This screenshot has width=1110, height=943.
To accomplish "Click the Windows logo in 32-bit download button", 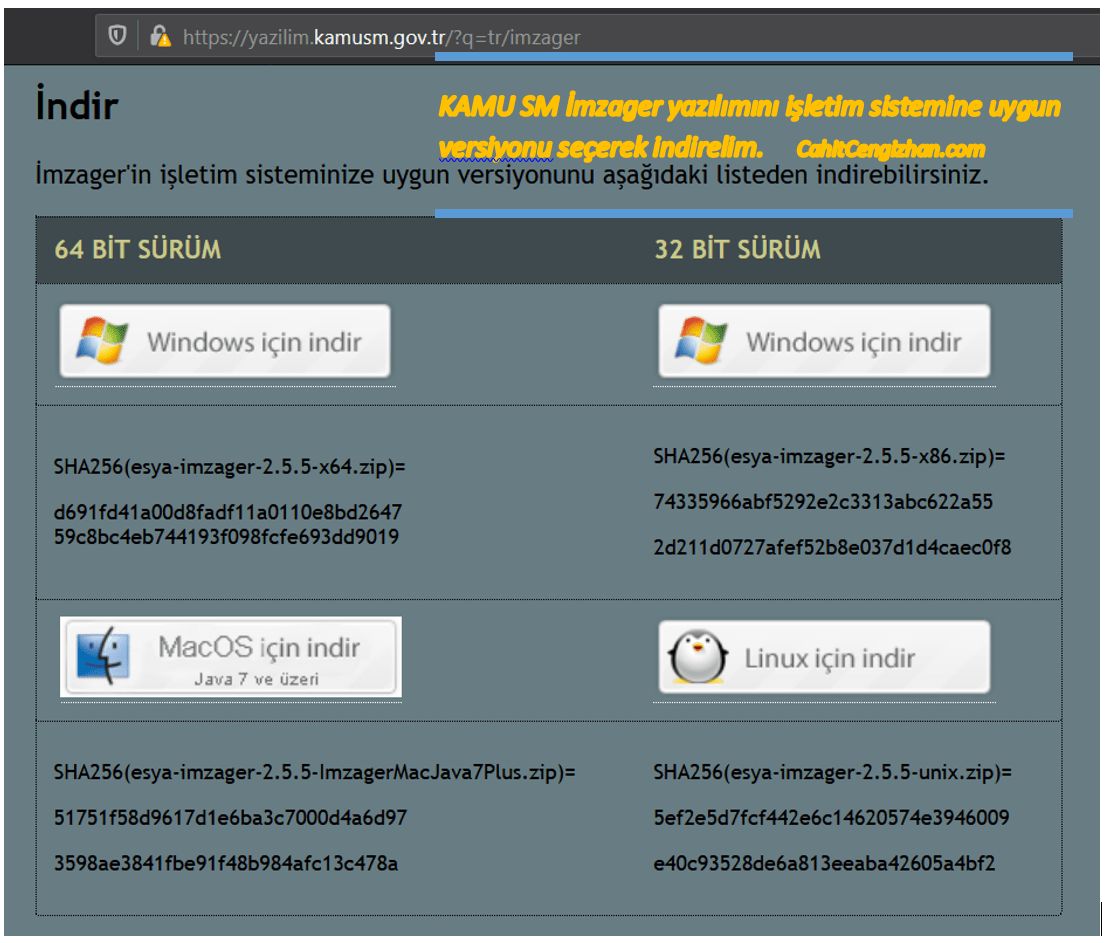I will point(698,342).
